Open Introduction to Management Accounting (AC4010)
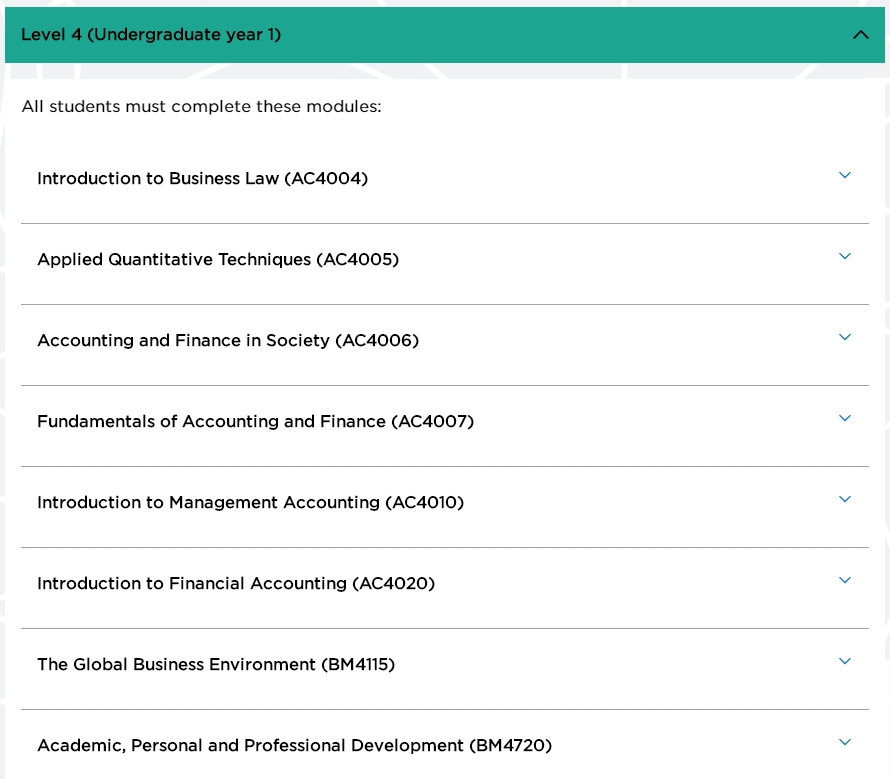Image resolution: width=890 pixels, height=779 pixels. tap(250, 503)
